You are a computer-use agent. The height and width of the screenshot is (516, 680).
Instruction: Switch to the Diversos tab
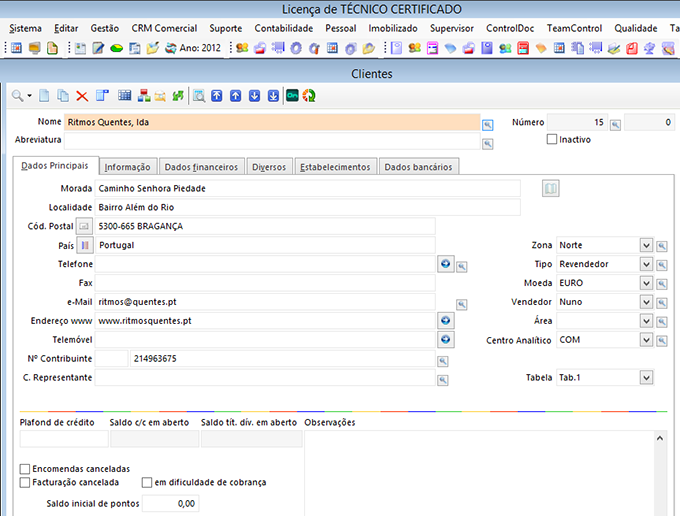pyautogui.click(x=269, y=167)
